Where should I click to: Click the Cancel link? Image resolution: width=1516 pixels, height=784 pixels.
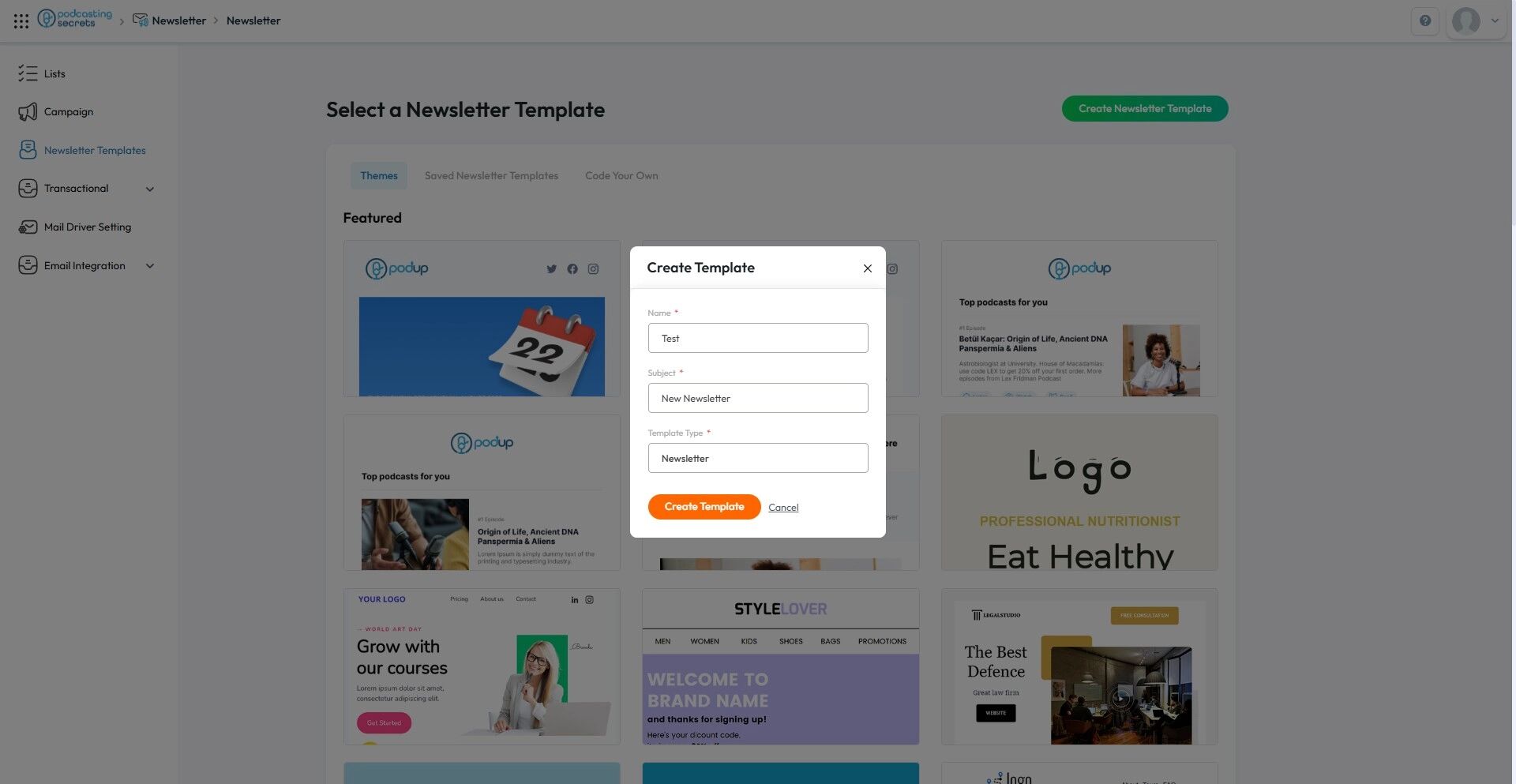(783, 508)
